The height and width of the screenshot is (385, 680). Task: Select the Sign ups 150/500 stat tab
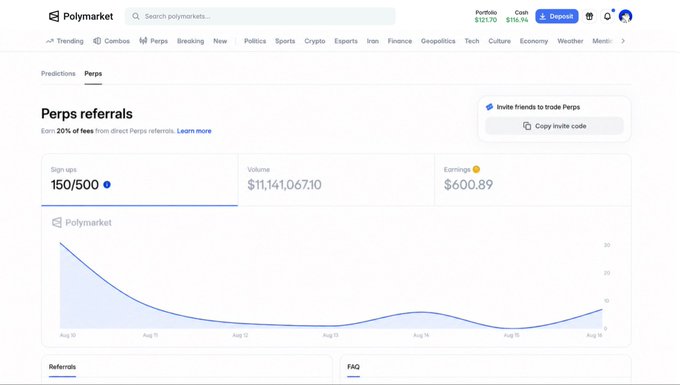(x=140, y=179)
